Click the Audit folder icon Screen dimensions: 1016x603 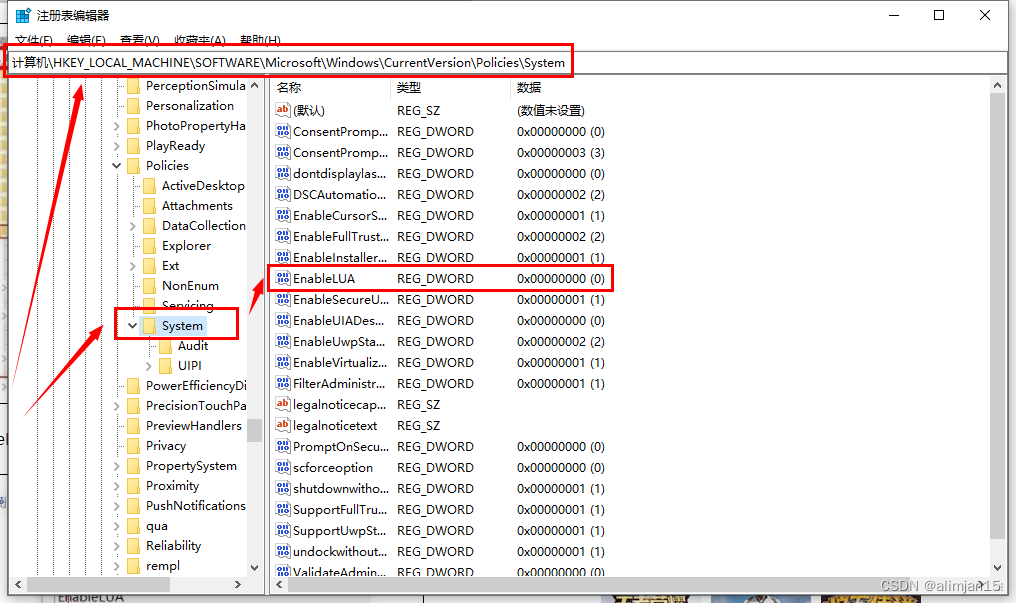click(x=166, y=346)
